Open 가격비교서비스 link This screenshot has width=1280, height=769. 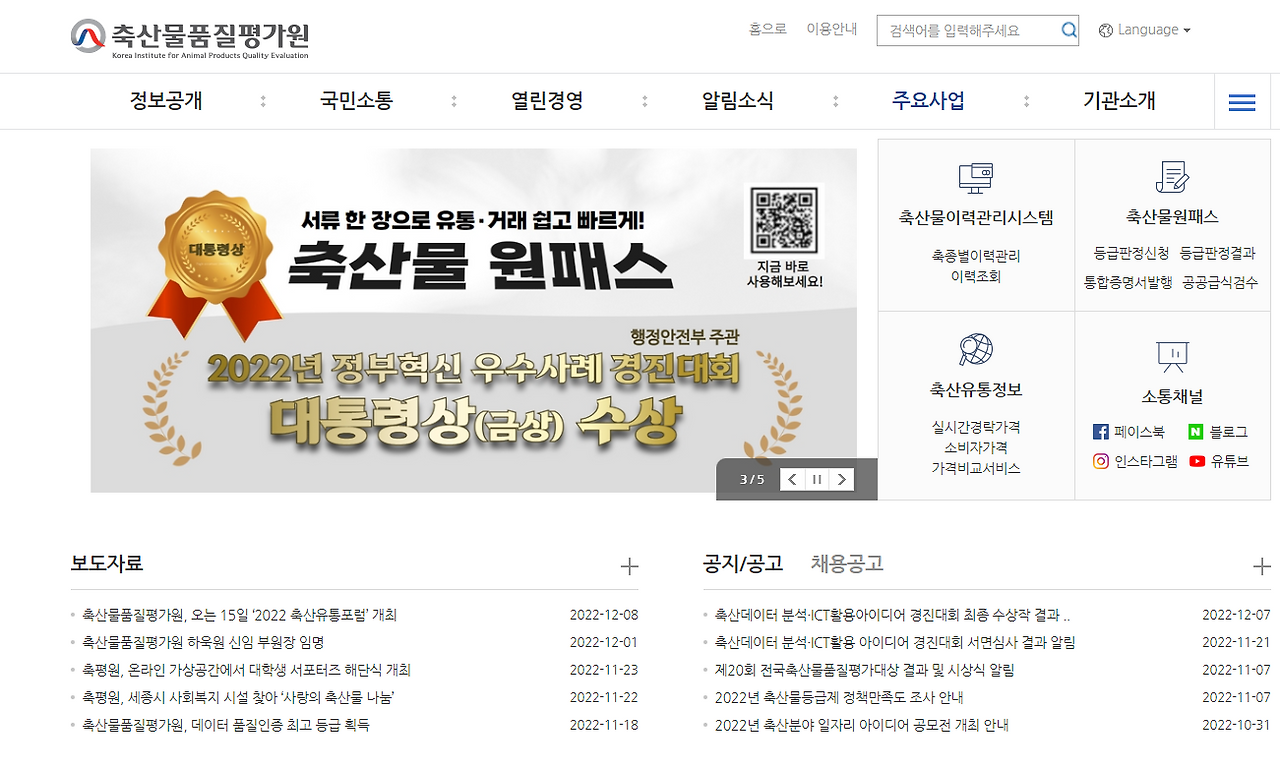976,468
